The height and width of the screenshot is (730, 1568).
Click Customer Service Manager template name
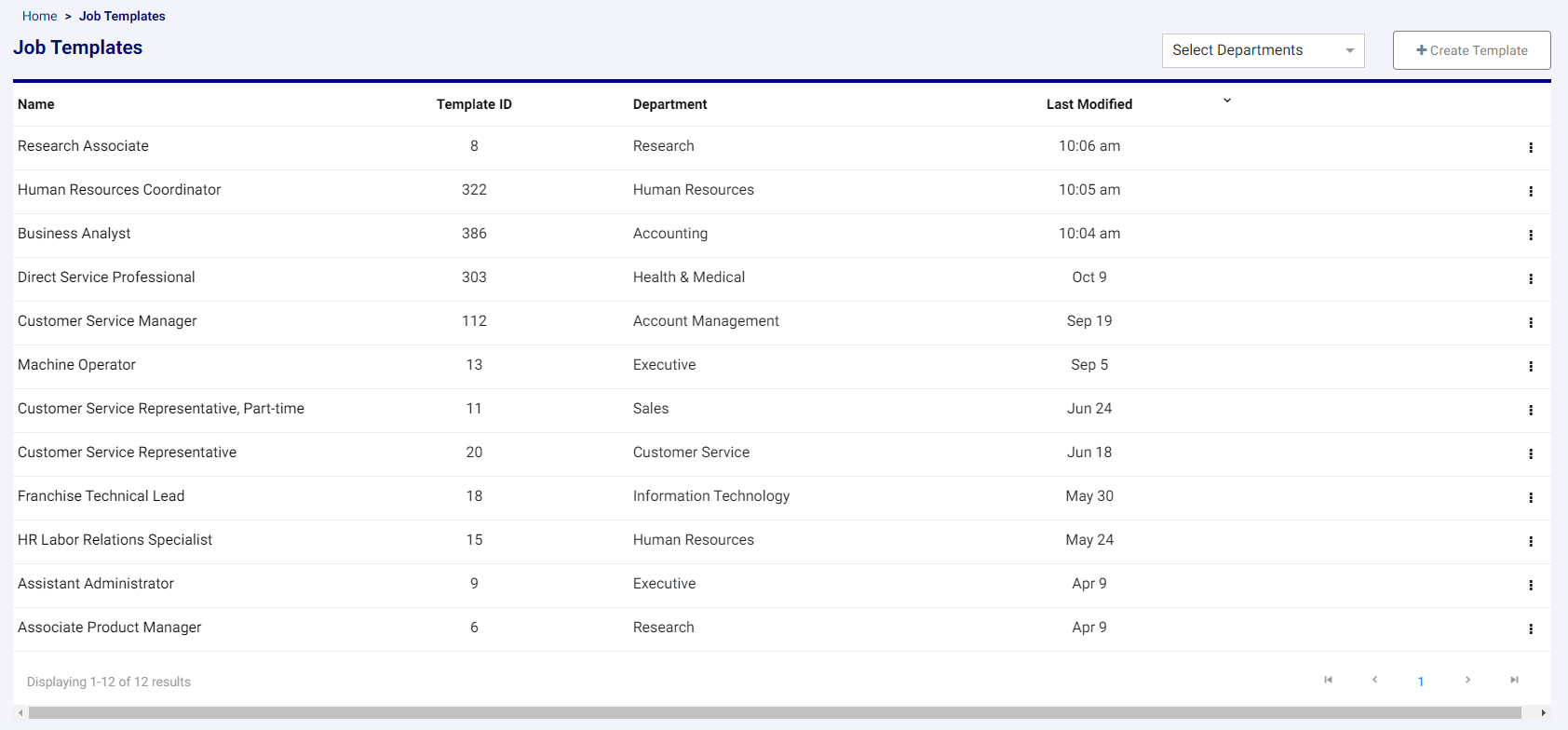pos(107,321)
